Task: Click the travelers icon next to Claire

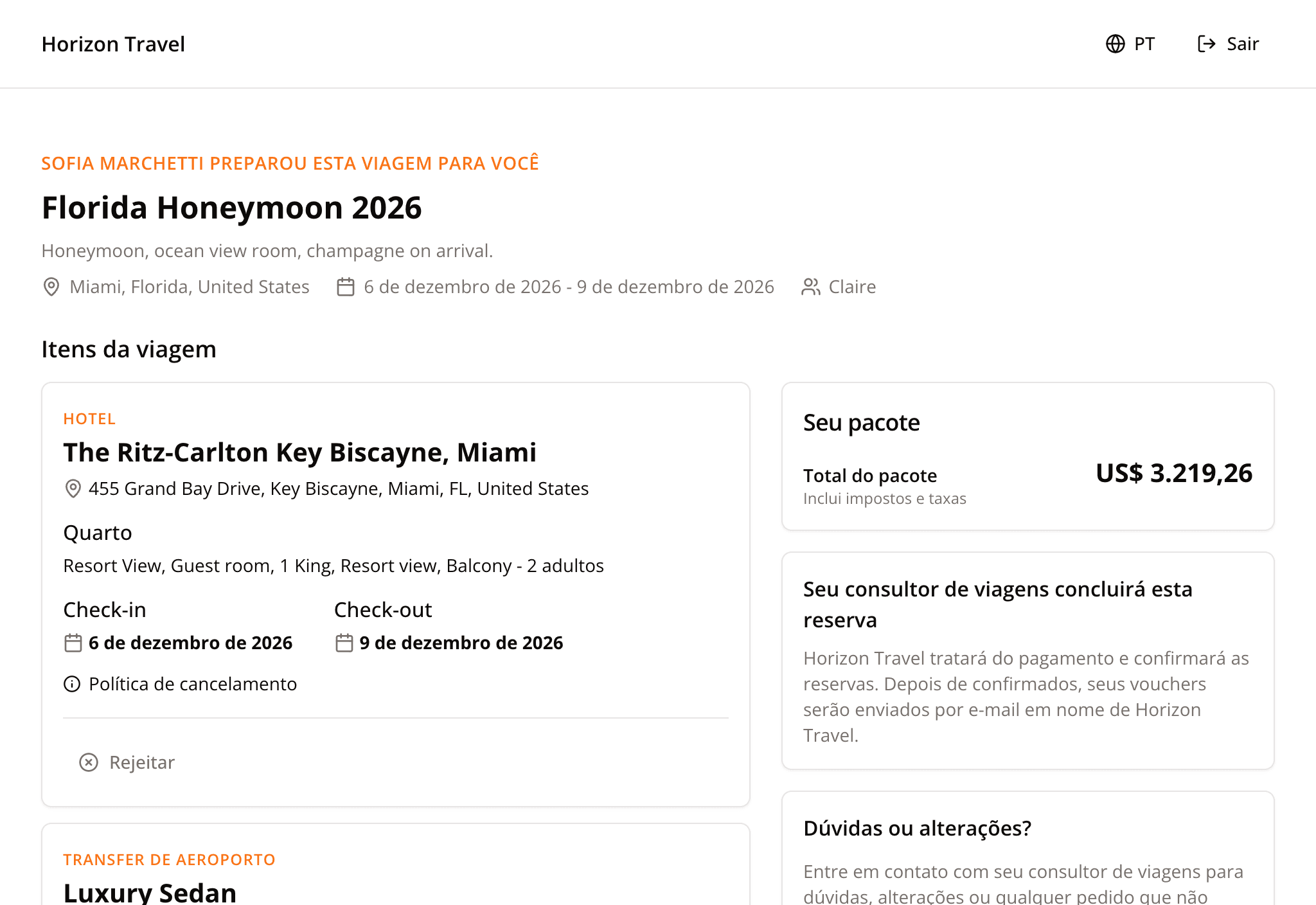Action: coord(811,287)
